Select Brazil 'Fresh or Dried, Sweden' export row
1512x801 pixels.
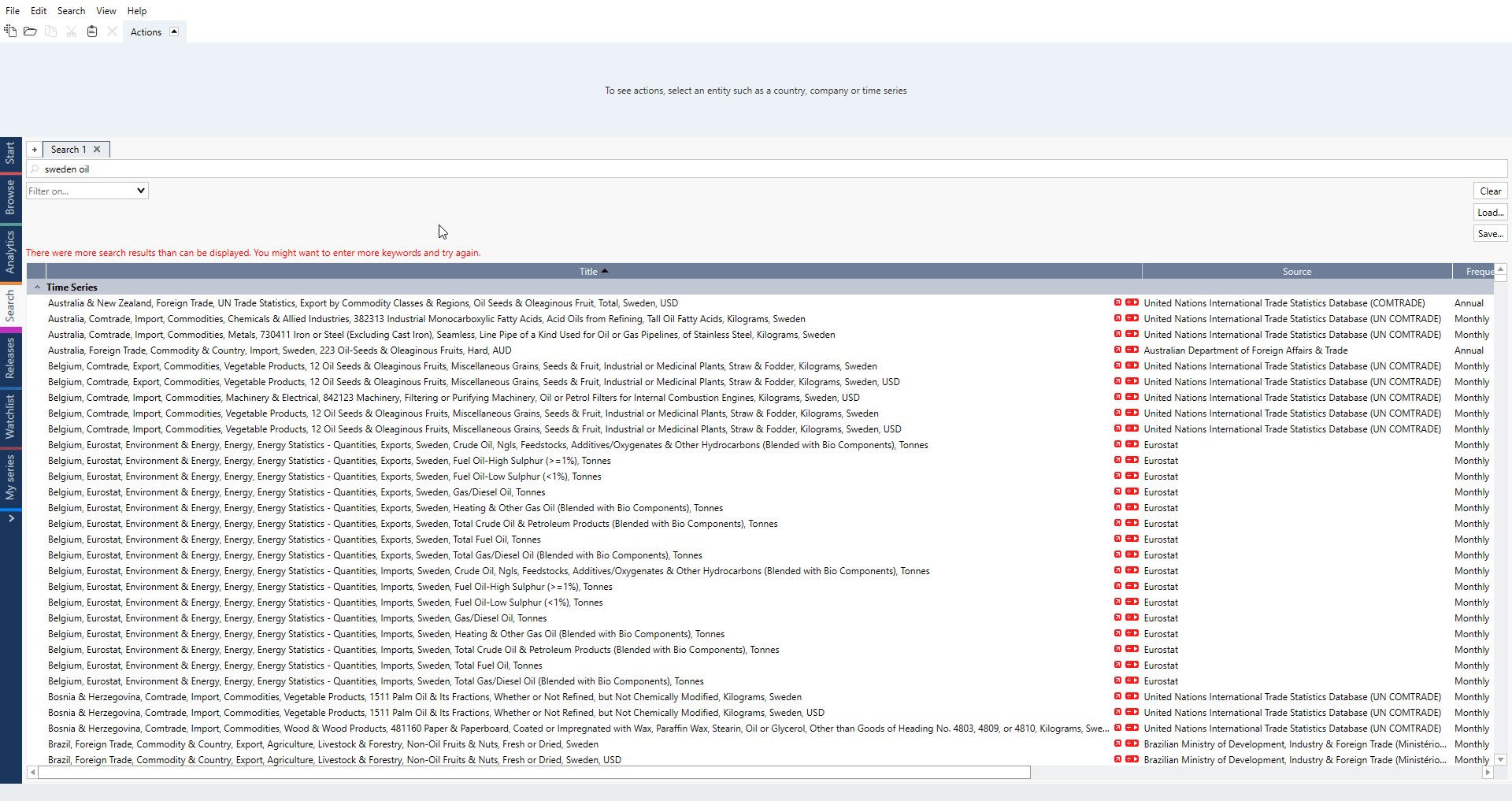pyautogui.click(x=760, y=744)
